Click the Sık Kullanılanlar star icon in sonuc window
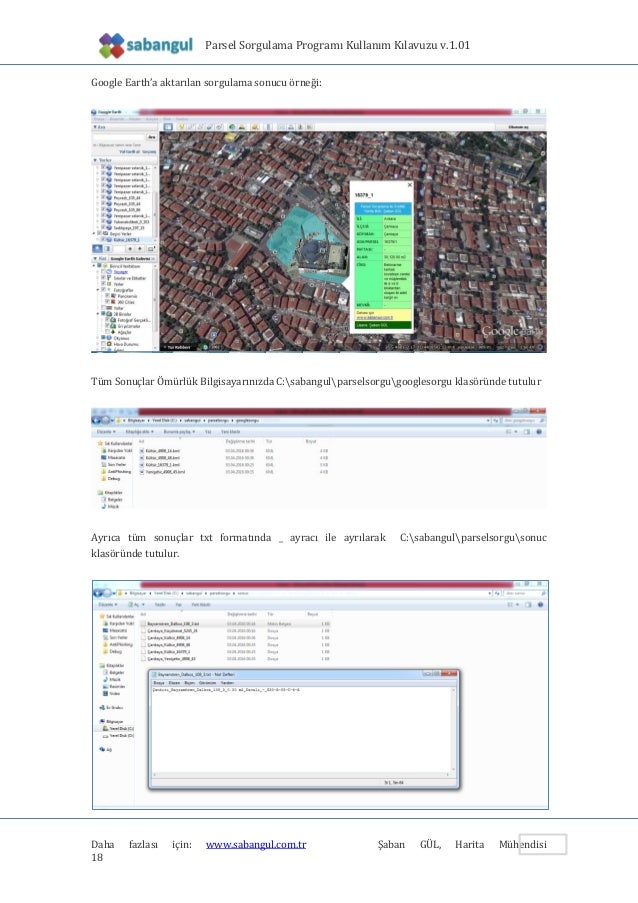638x903 pixels. pos(102,616)
